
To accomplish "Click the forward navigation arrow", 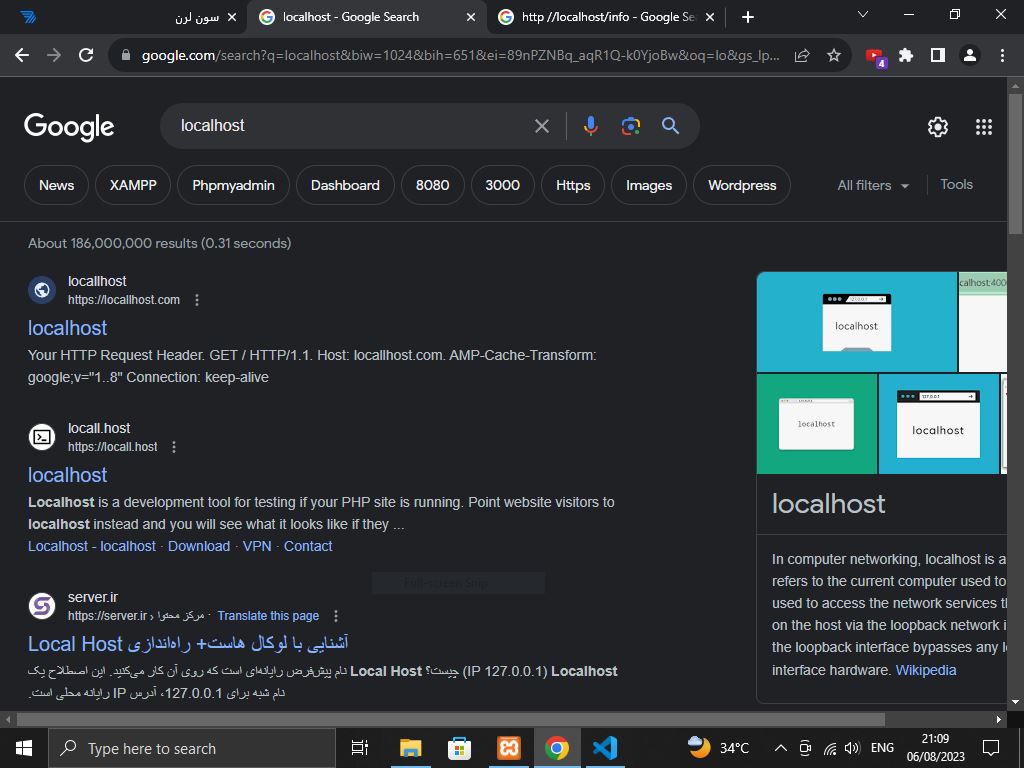I will pyautogui.click(x=54, y=56).
